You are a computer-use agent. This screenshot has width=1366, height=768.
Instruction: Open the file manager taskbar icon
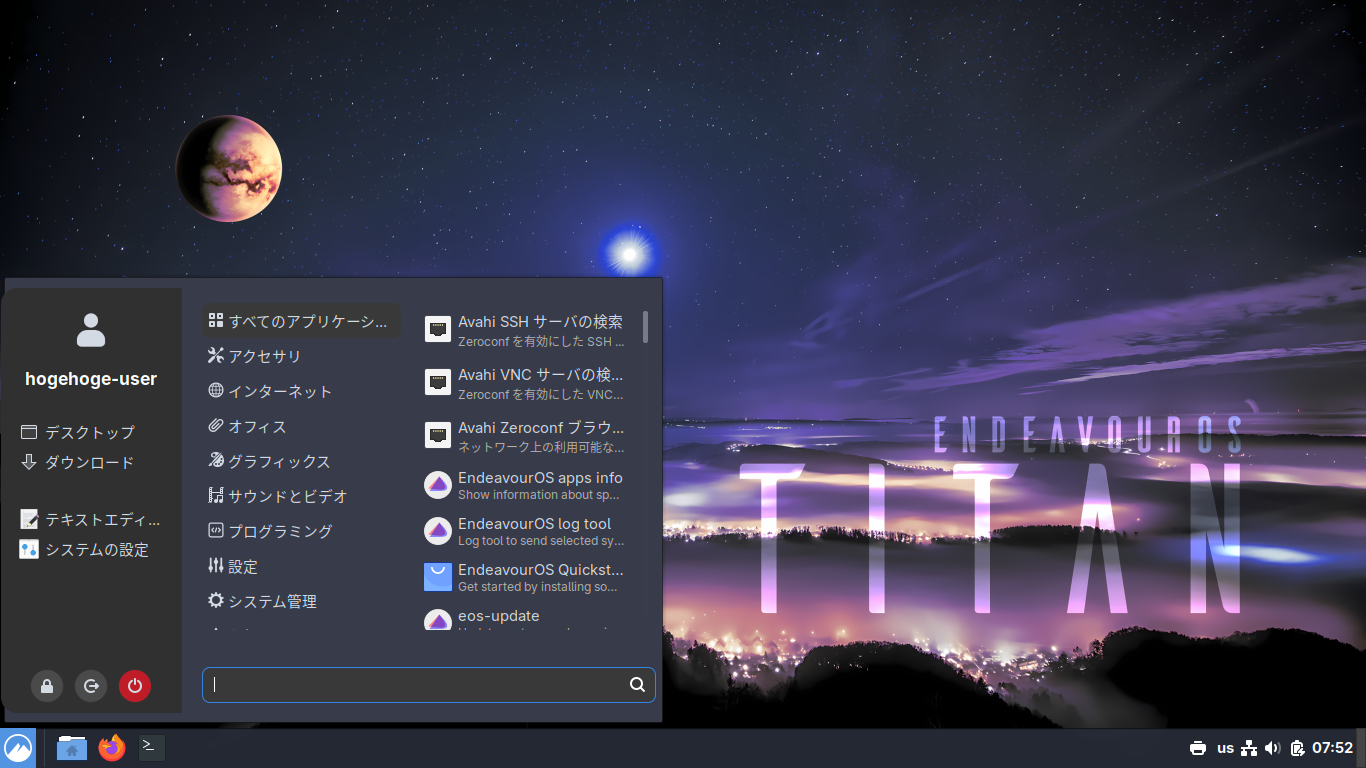(x=72, y=747)
